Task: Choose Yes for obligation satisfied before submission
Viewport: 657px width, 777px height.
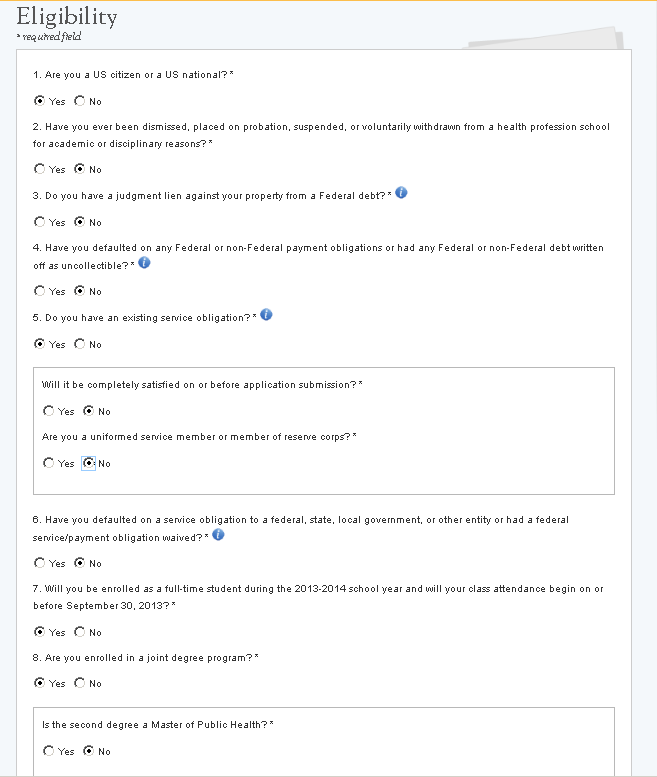Action: (x=49, y=411)
